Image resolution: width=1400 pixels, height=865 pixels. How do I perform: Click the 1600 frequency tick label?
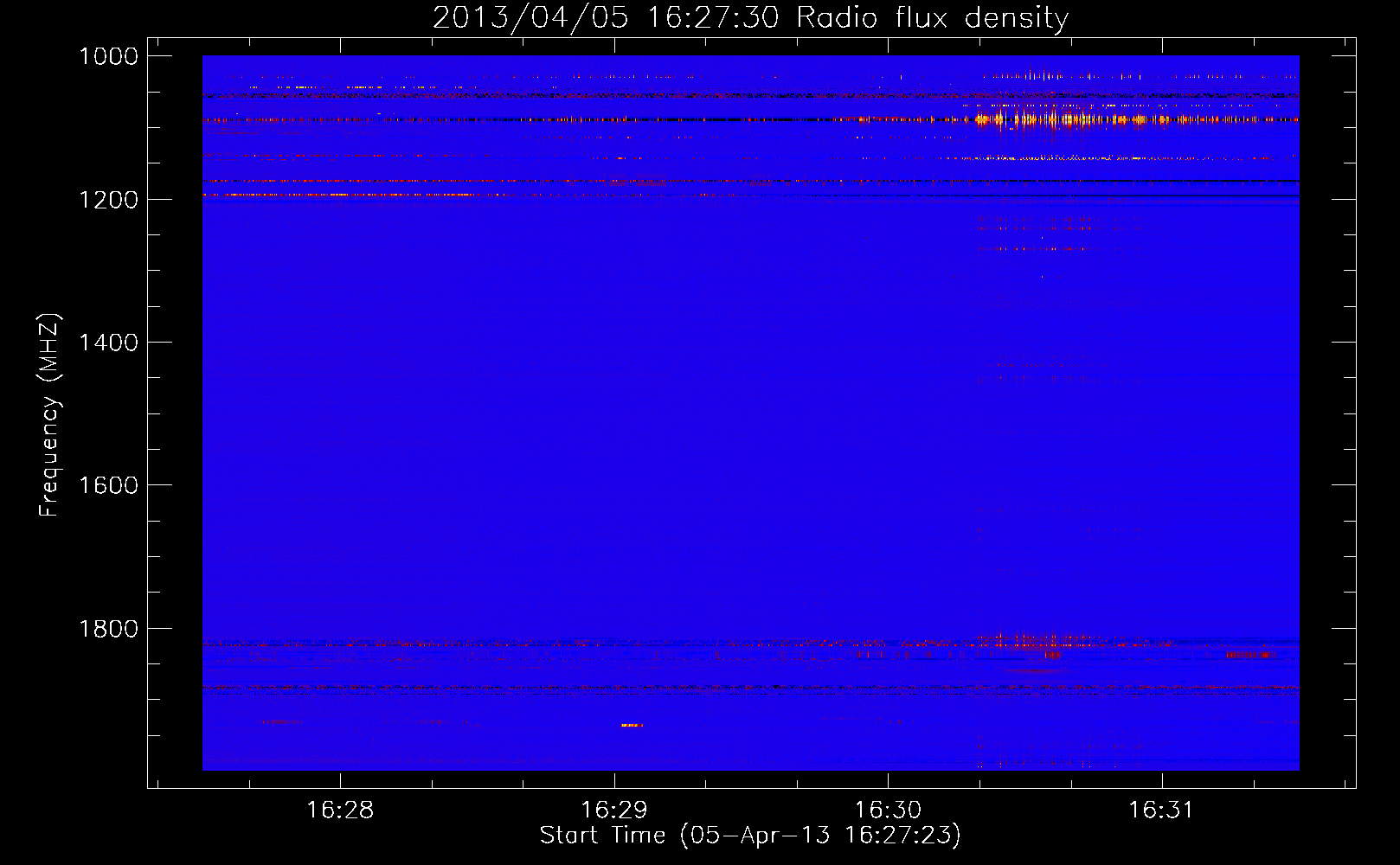pos(108,485)
